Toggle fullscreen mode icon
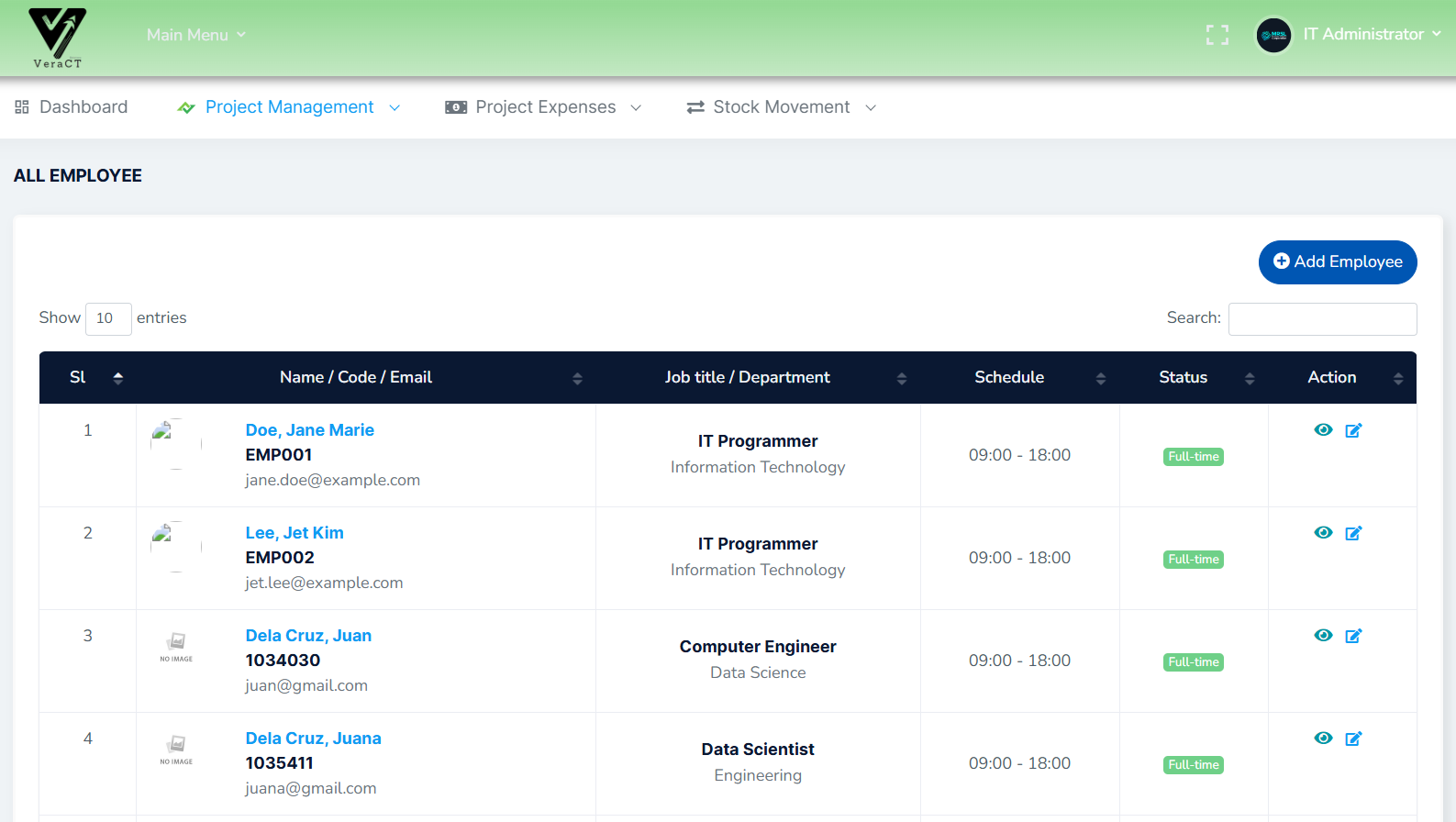The height and width of the screenshot is (822, 1456). click(1217, 35)
